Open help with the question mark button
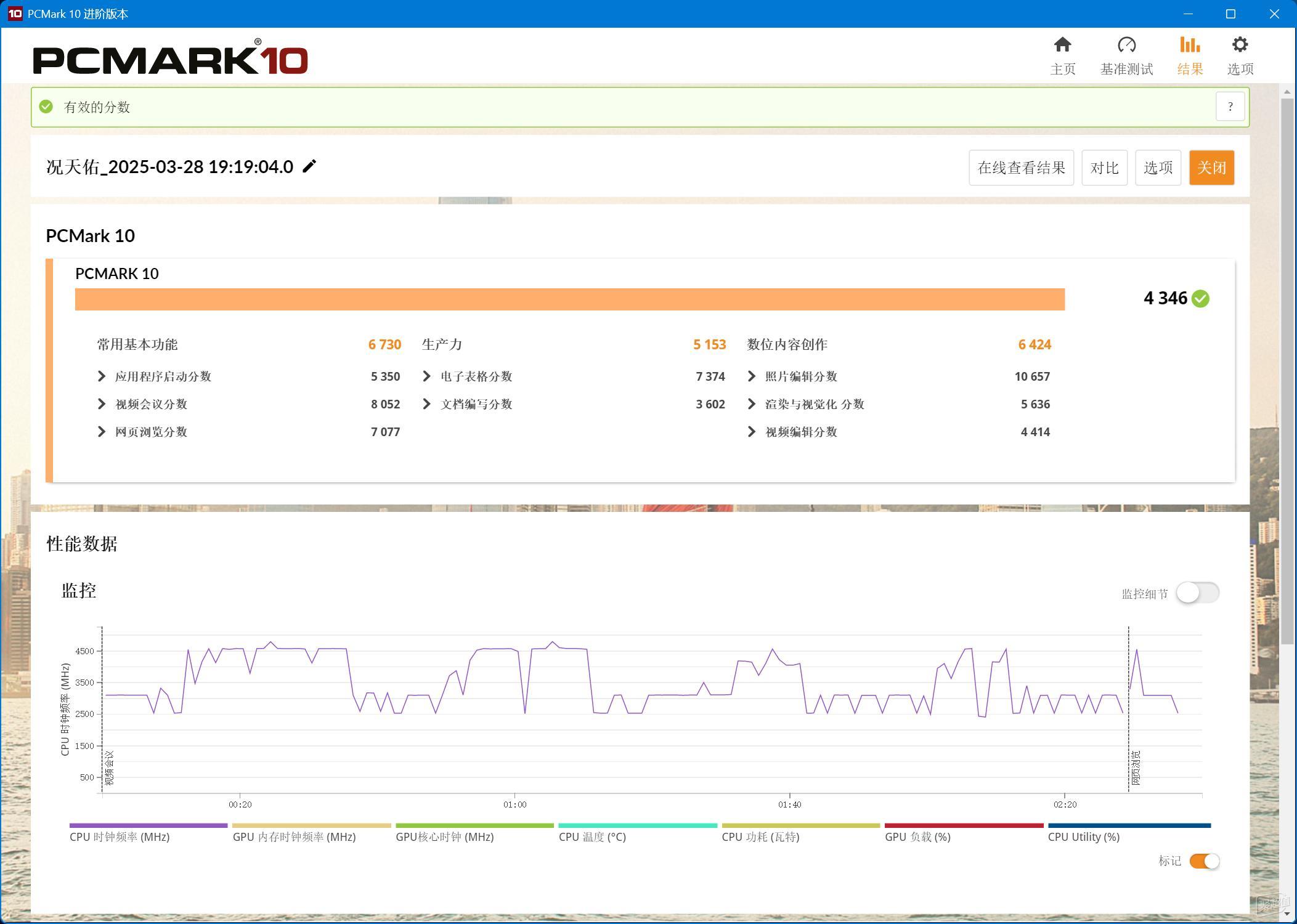Image resolution: width=1297 pixels, height=924 pixels. pos(1230,107)
